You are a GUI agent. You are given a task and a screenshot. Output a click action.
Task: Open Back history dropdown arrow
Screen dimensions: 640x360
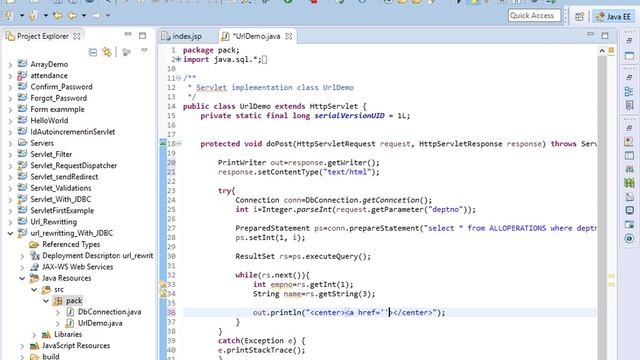[84, 16]
